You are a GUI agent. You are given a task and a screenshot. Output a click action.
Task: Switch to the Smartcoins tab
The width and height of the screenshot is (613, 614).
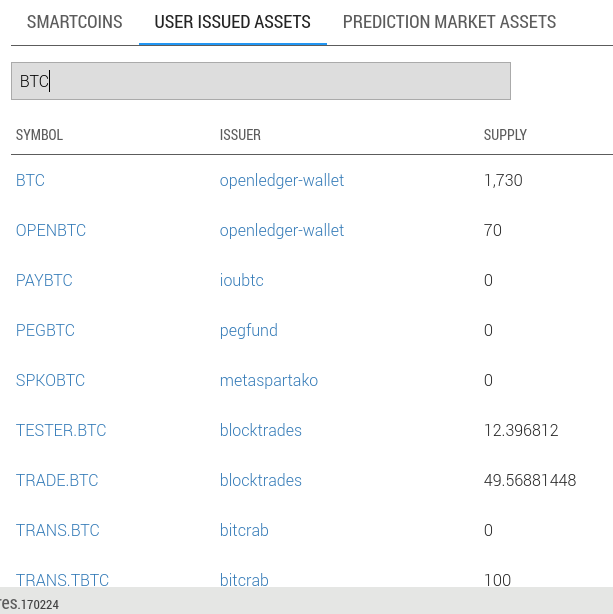coord(74,22)
